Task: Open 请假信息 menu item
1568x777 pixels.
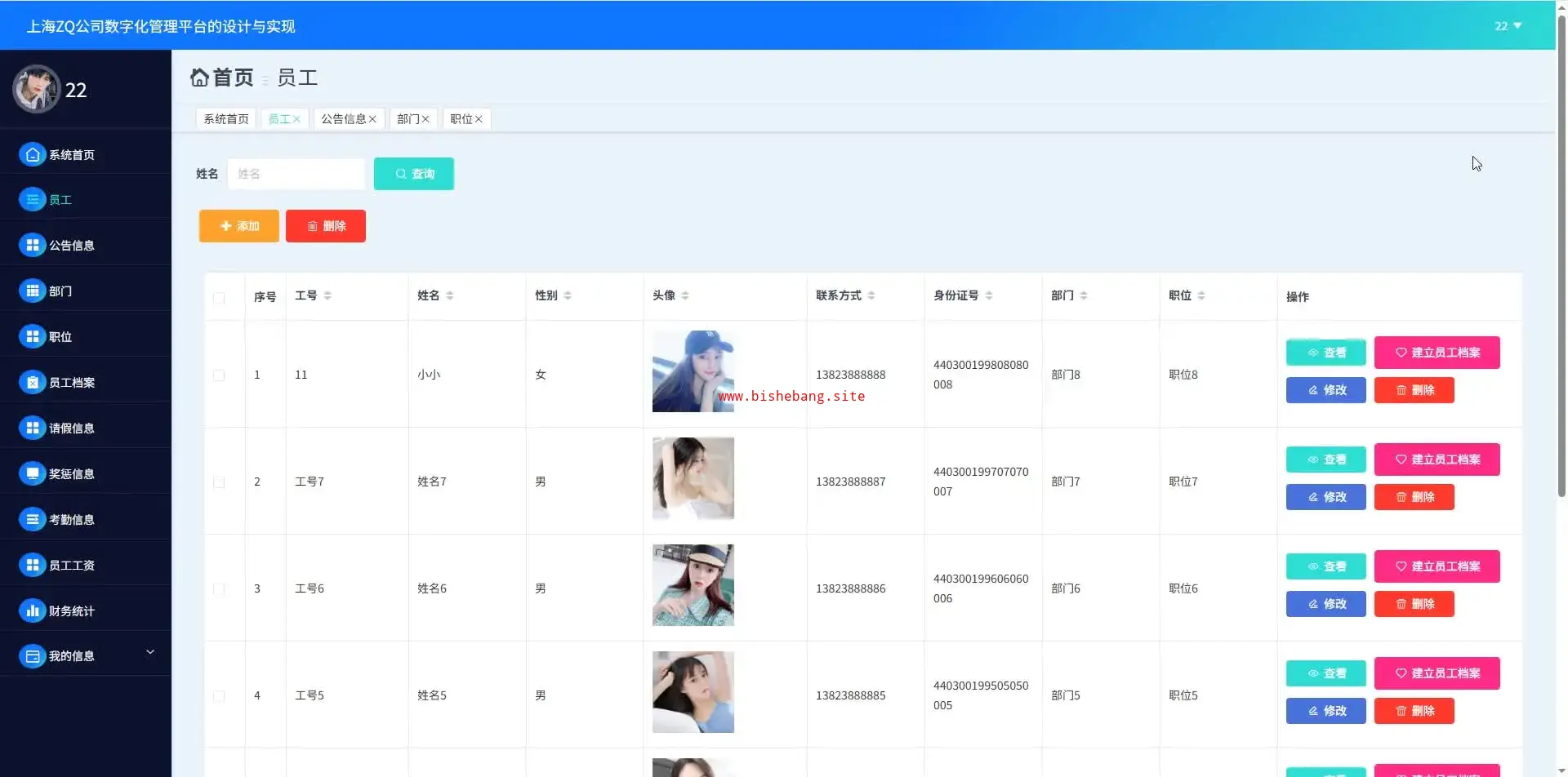Action: pos(86,428)
